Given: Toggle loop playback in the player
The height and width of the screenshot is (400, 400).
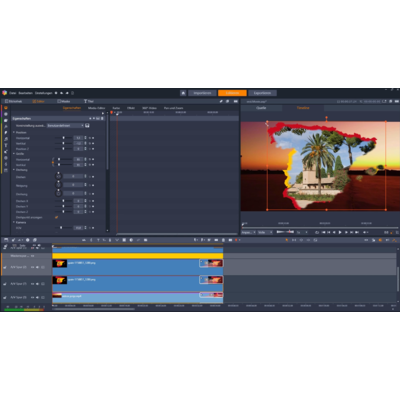Looking at the screenshot, I should (317, 232).
